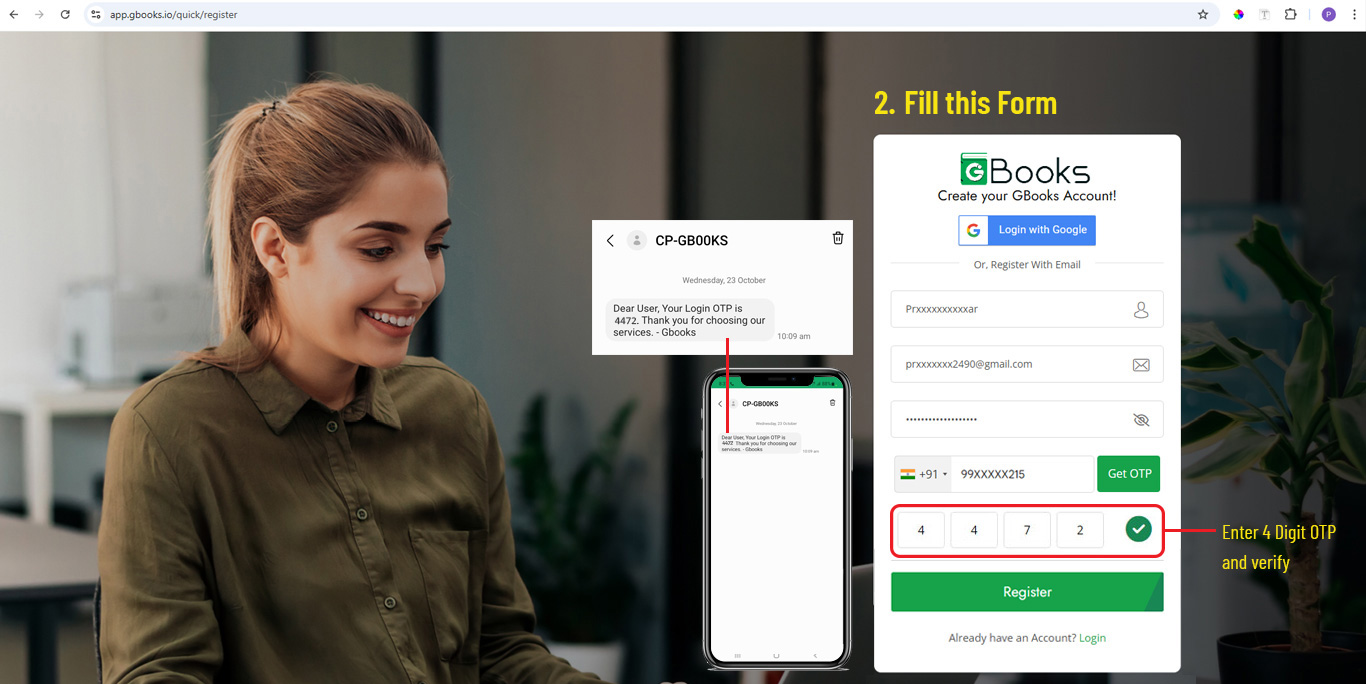Click the phone mockup image
The height and width of the screenshot is (684, 1366).
click(777, 518)
